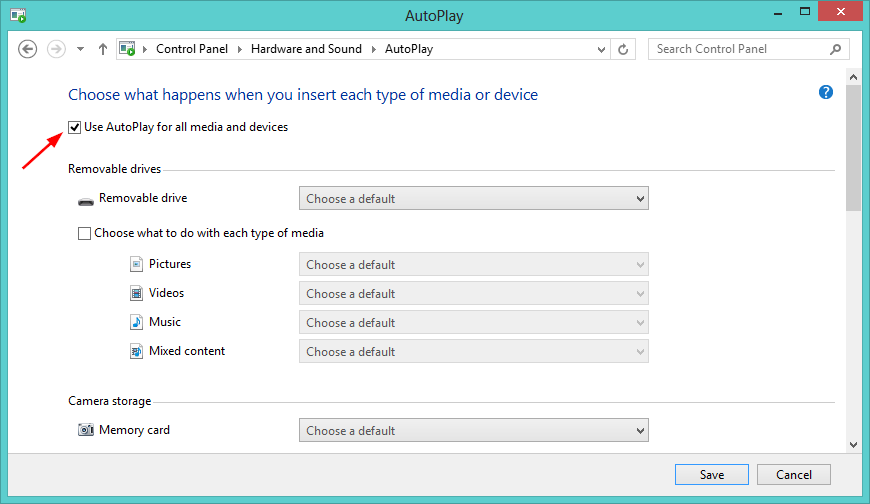Click the blue Help question mark icon

(826, 92)
